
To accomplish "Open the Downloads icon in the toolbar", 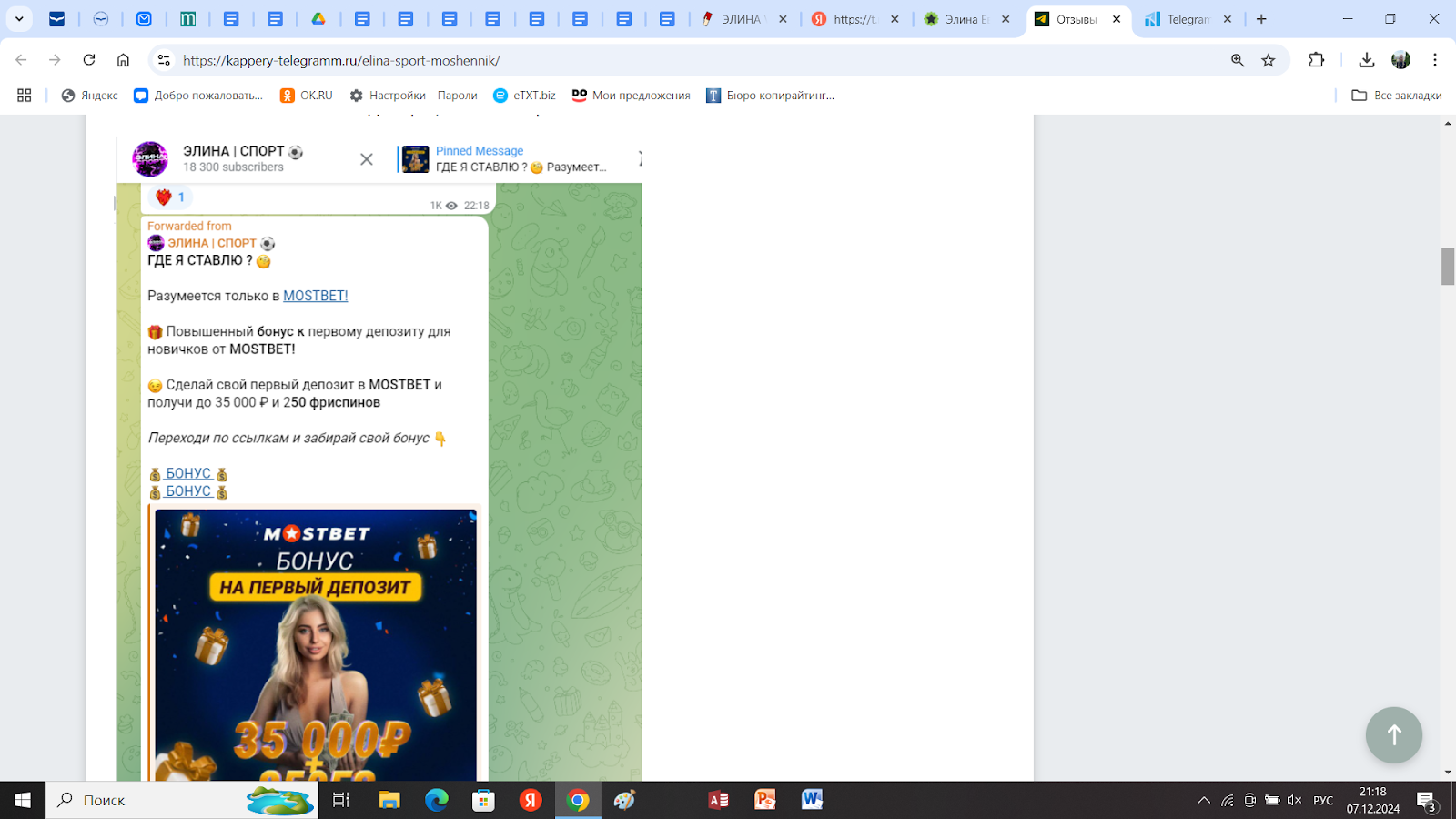I will tap(1366, 60).
